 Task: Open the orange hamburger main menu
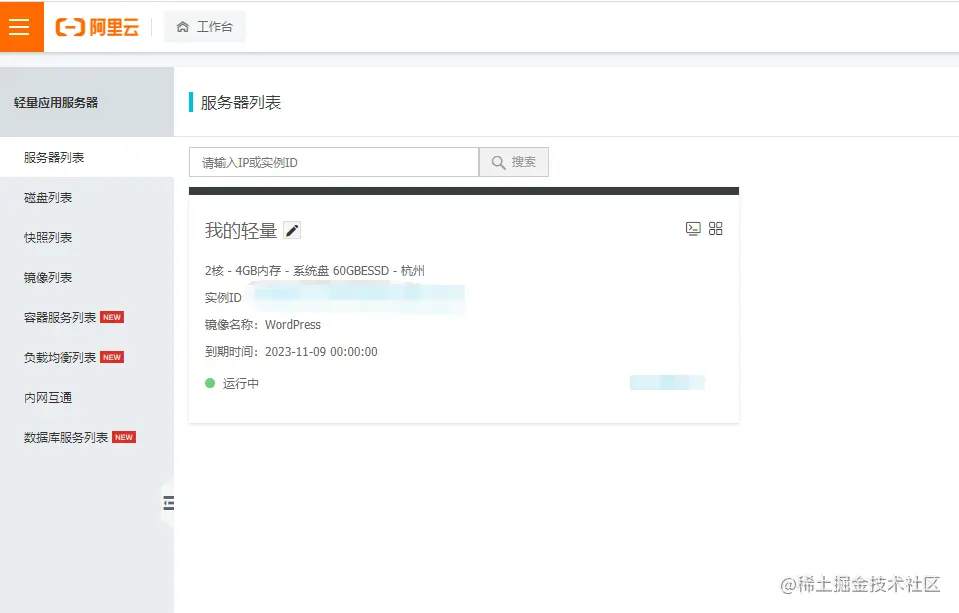tap(21, 26)
